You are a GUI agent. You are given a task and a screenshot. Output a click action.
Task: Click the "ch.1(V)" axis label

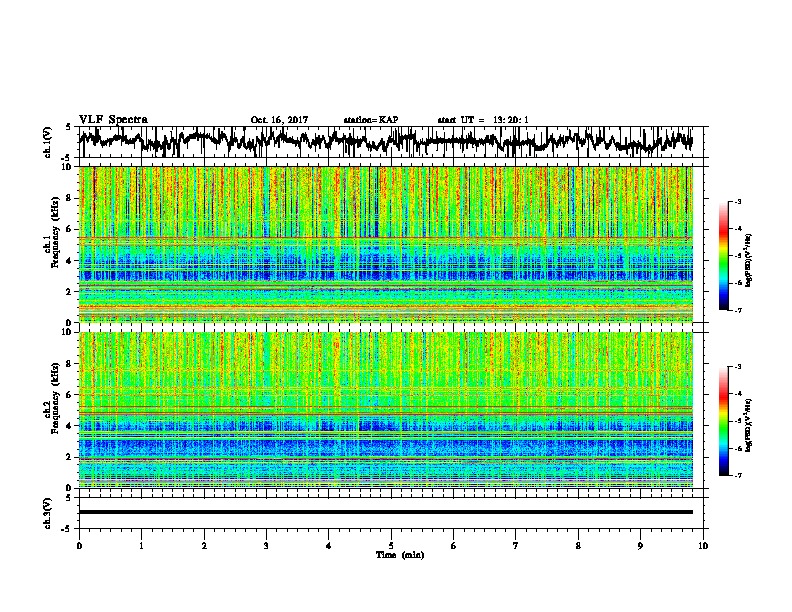48,142
